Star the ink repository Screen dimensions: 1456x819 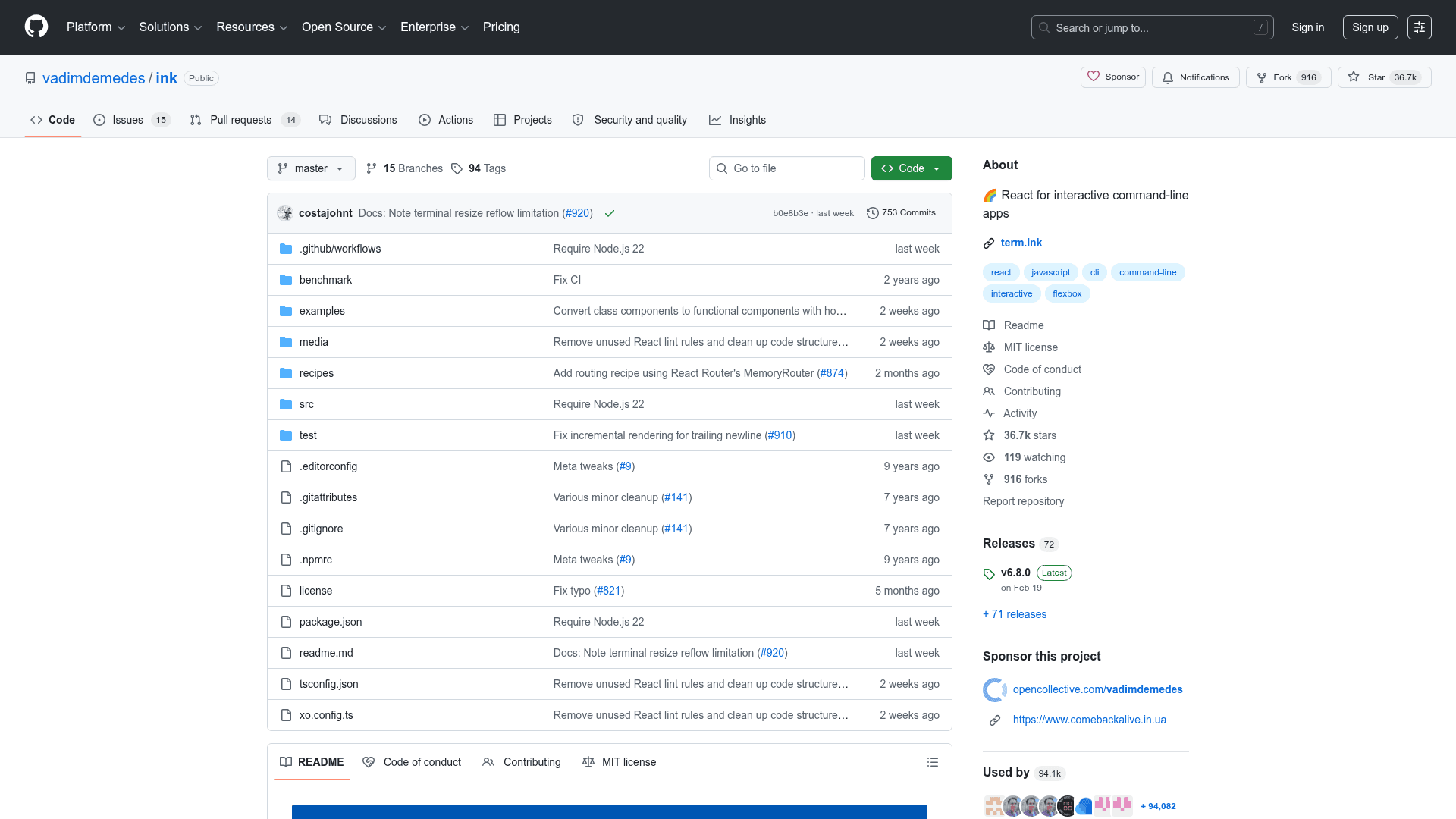[x=1368, y=77]
